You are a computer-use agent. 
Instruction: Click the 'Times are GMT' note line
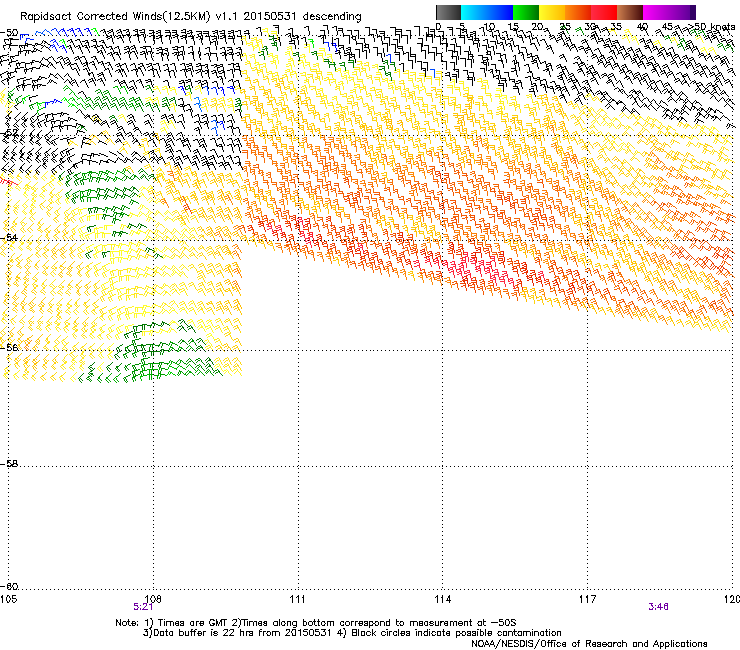[x=316, y=623]
